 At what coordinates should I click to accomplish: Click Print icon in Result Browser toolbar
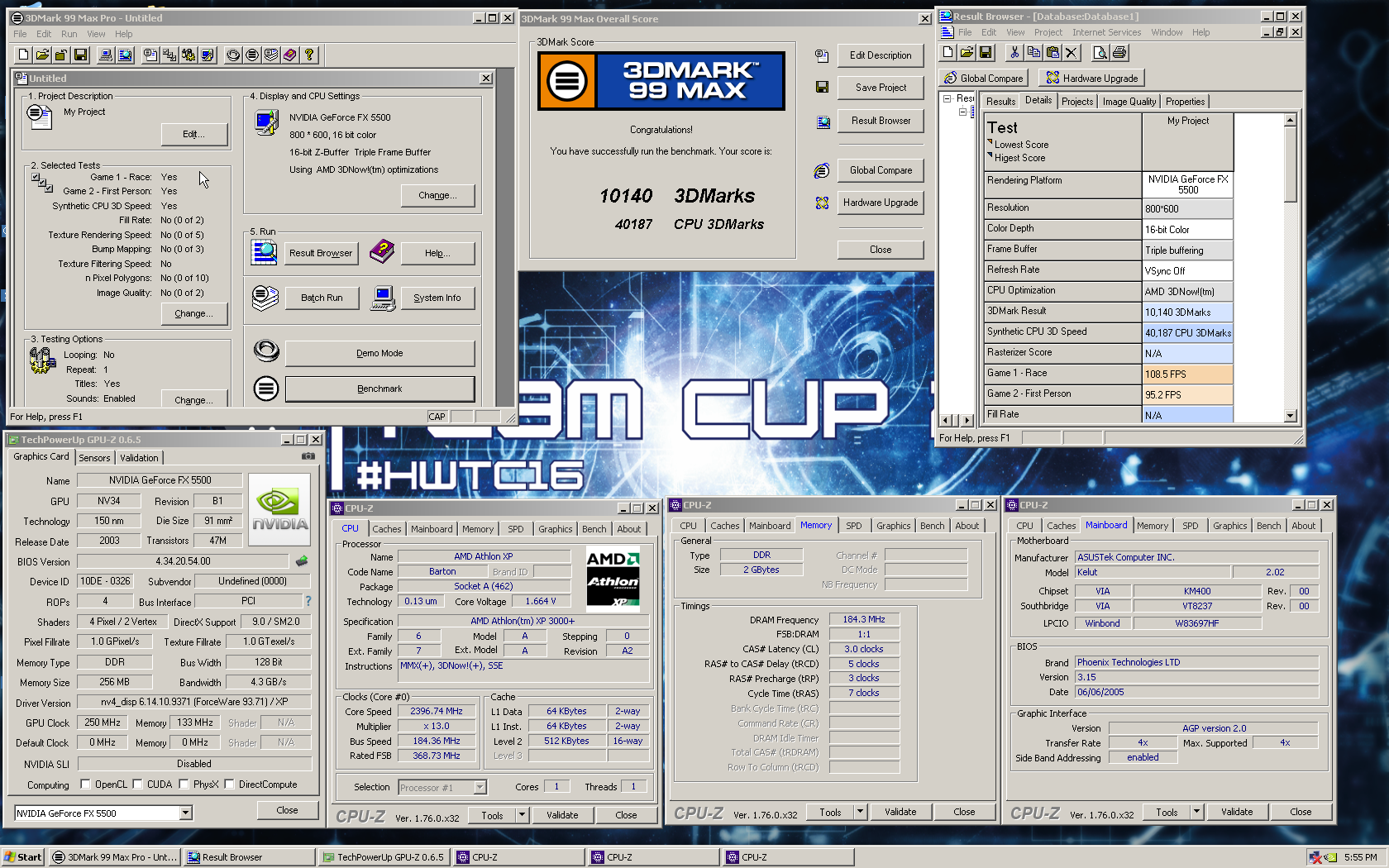(1119, 52)
